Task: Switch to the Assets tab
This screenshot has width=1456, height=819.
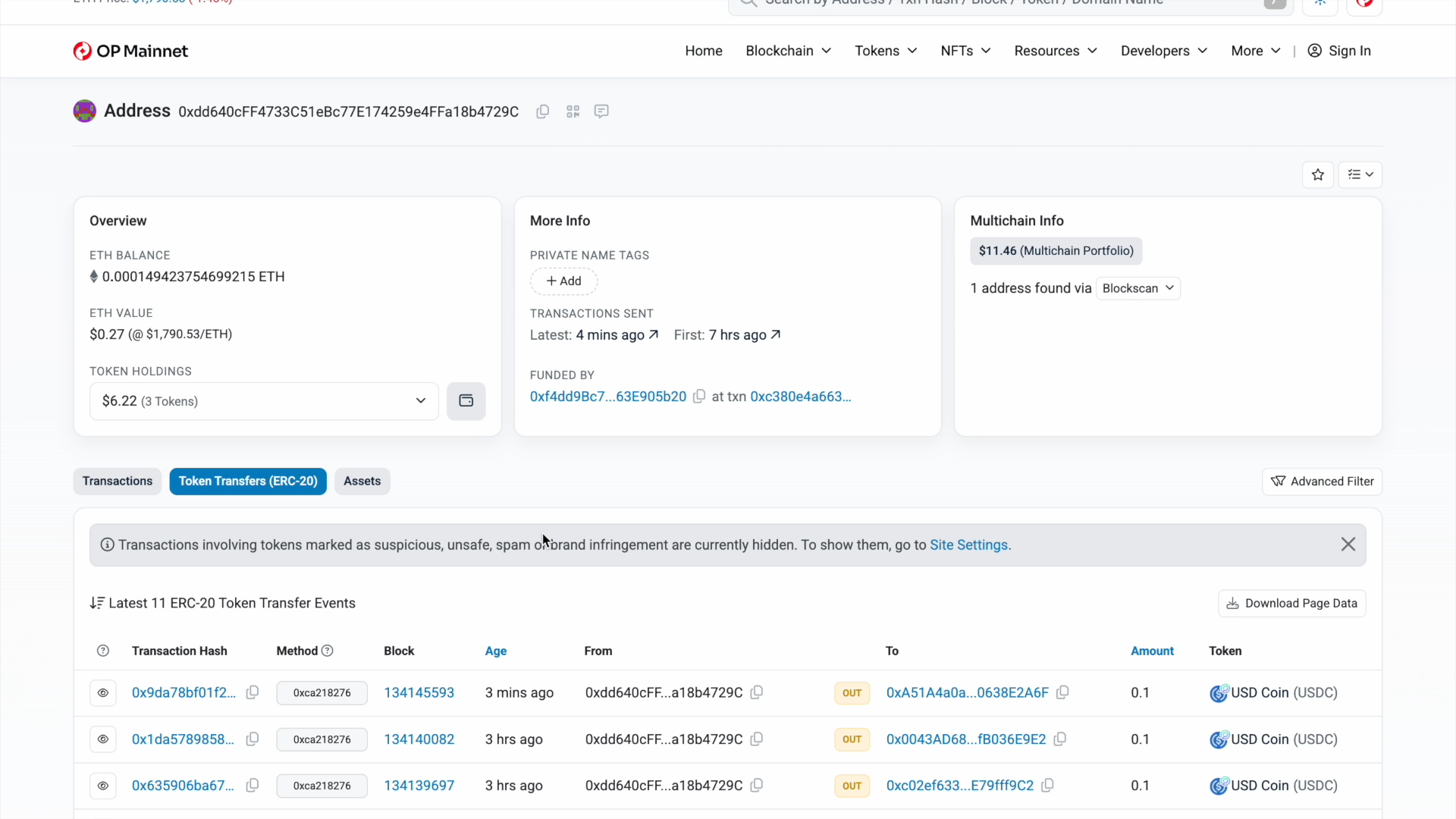Action: 362,482
